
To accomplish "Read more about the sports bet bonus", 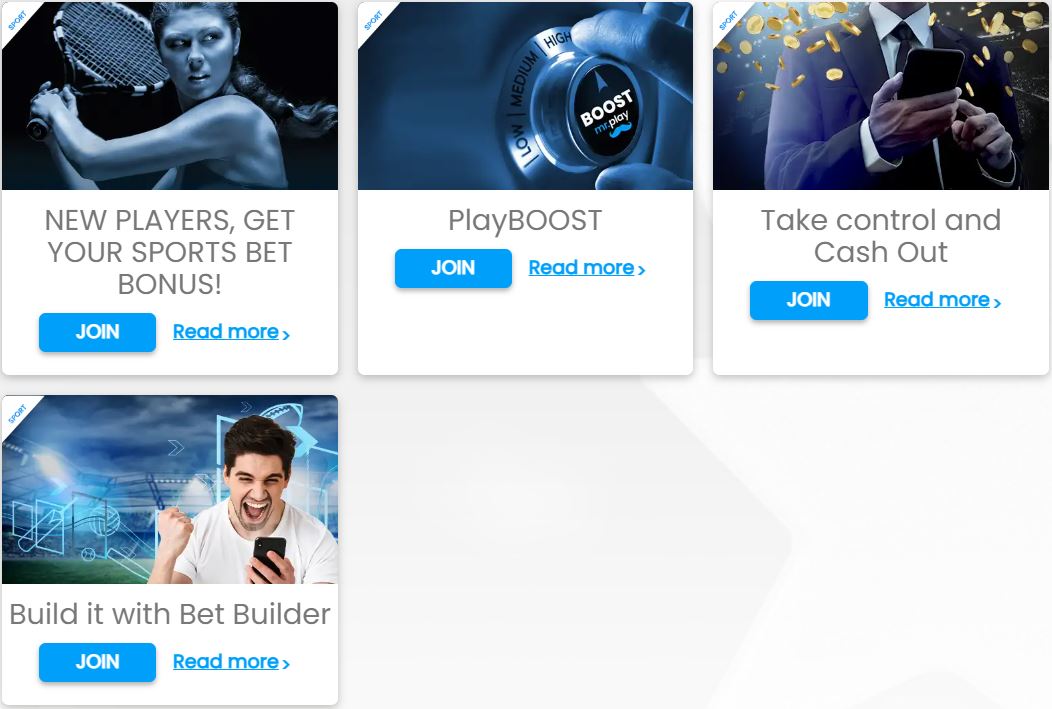I will 231,332.
